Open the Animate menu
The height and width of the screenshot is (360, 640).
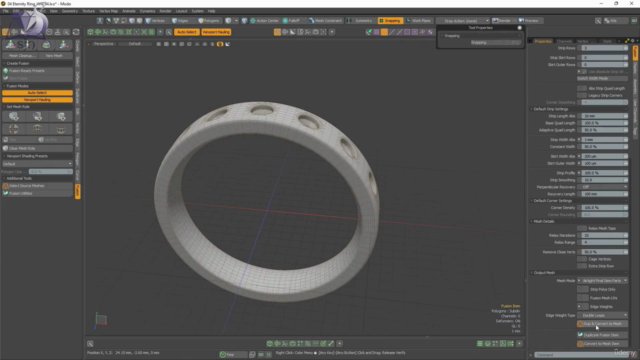(x=129, y=11)
